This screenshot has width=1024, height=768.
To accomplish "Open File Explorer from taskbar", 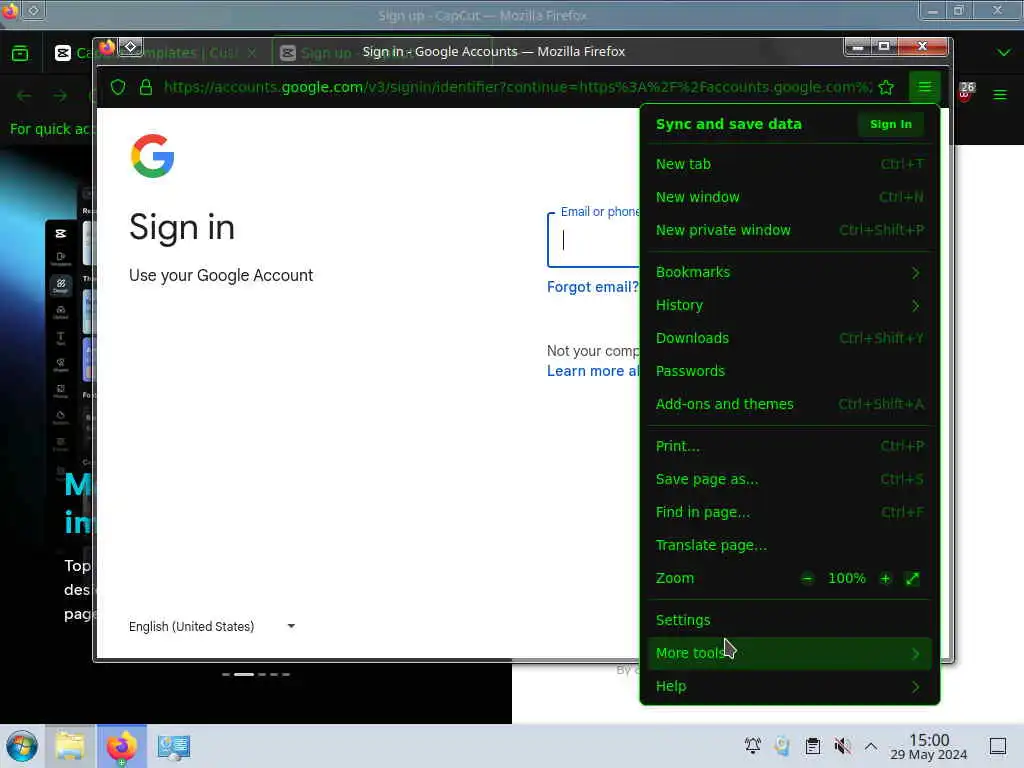I will (70, 746).
